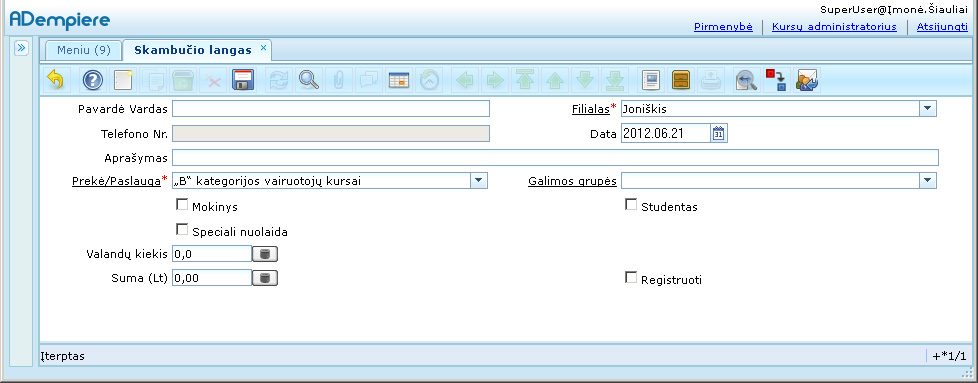Close the Skambučio langas tab

(x=263, y=47)
